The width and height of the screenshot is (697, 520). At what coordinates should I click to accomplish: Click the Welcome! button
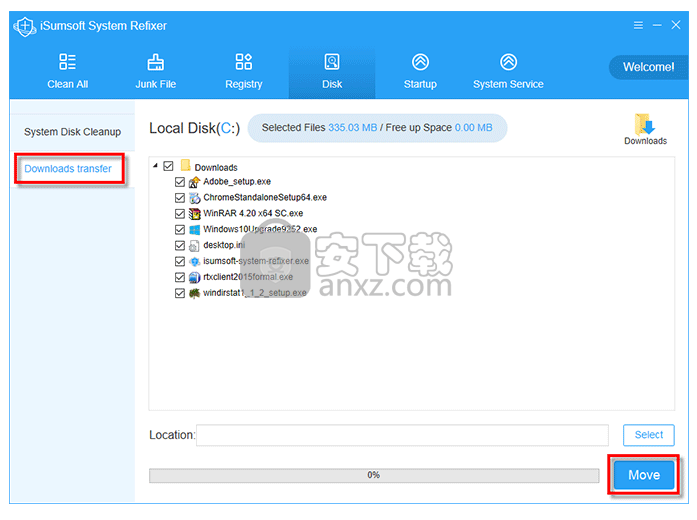pyautogui.click(x=648, y=67)
